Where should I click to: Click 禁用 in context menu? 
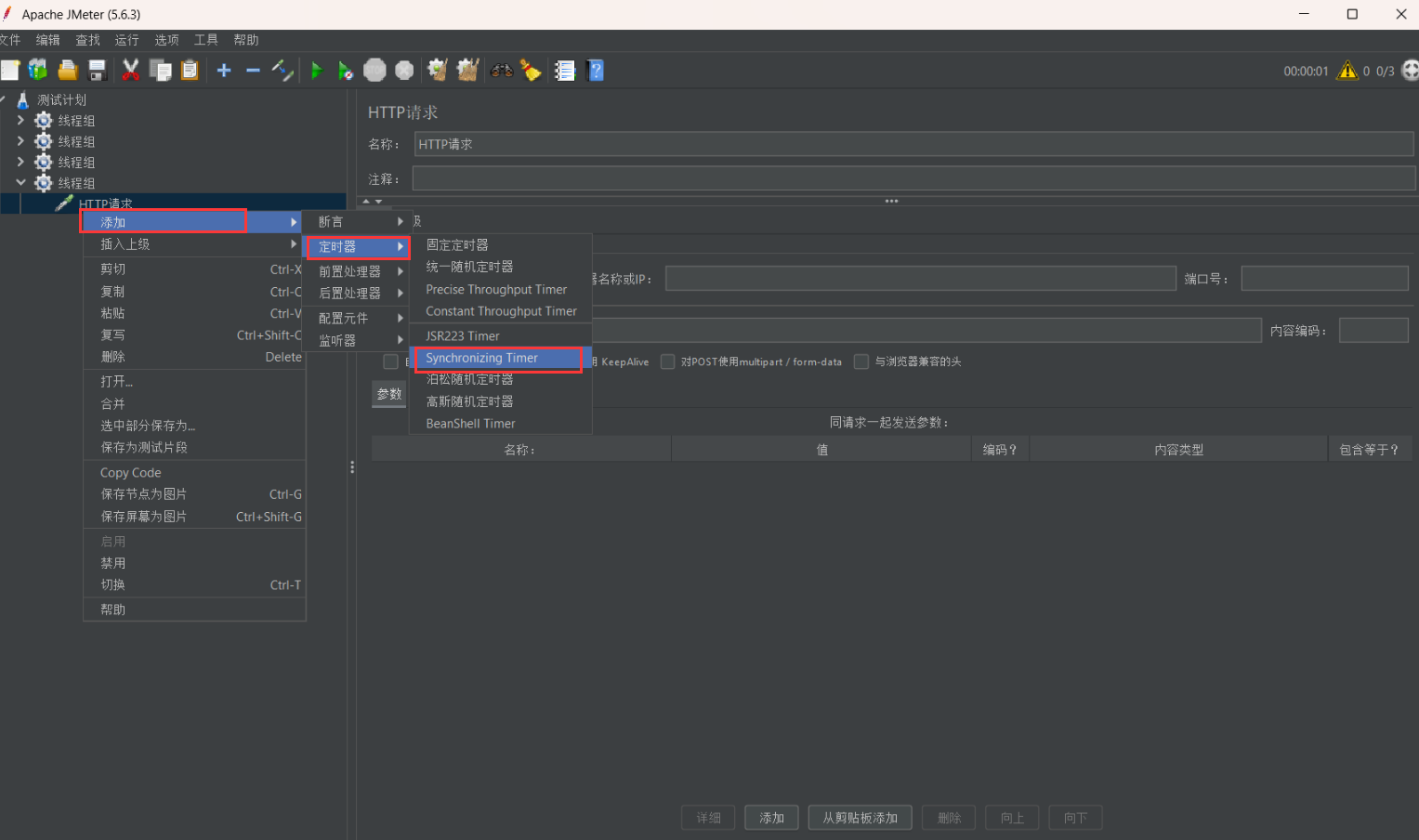(x=194, y=563)
